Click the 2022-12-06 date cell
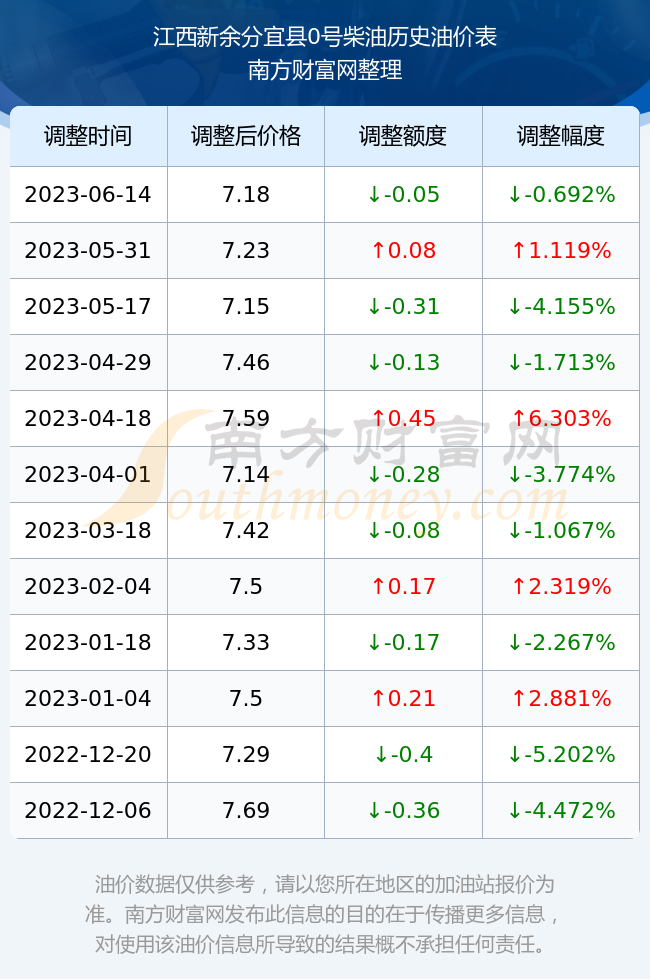The width and height of the screenshot is (650, 980). coord(88,810)
